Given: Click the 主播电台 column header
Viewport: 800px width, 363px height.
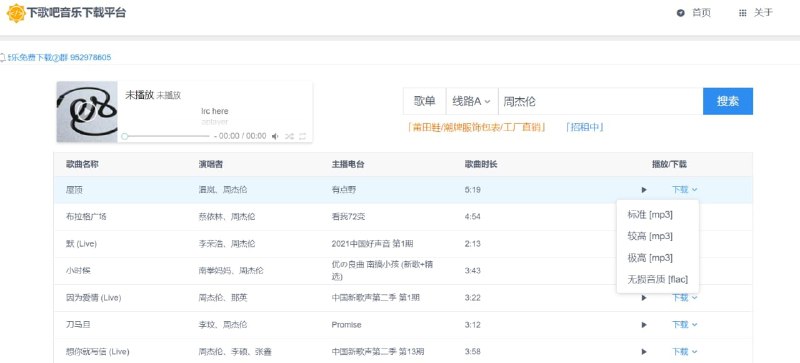Looking at the screenshot, I should (x=348, y=164).
